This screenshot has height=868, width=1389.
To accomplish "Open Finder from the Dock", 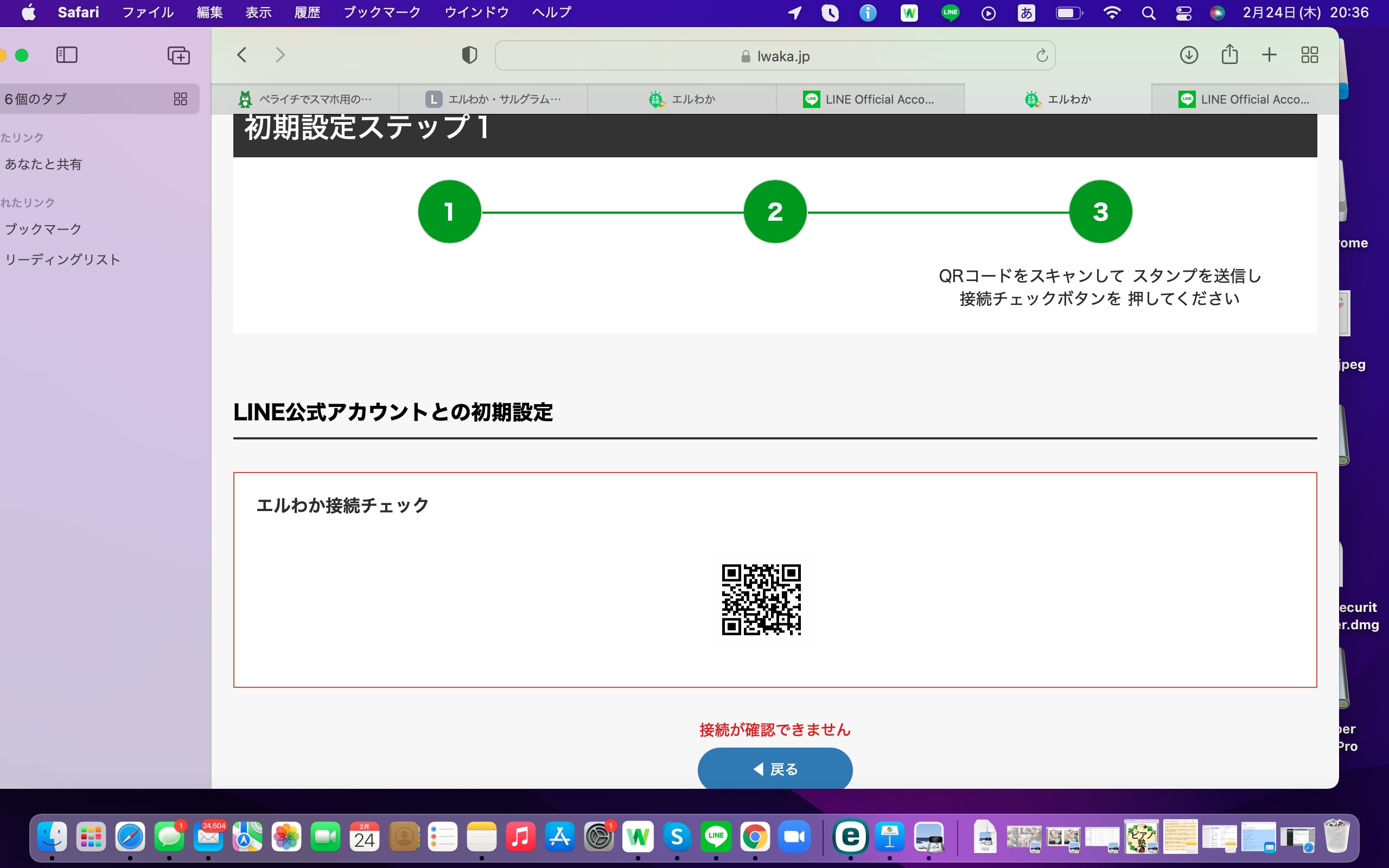I will pos(52,837).
